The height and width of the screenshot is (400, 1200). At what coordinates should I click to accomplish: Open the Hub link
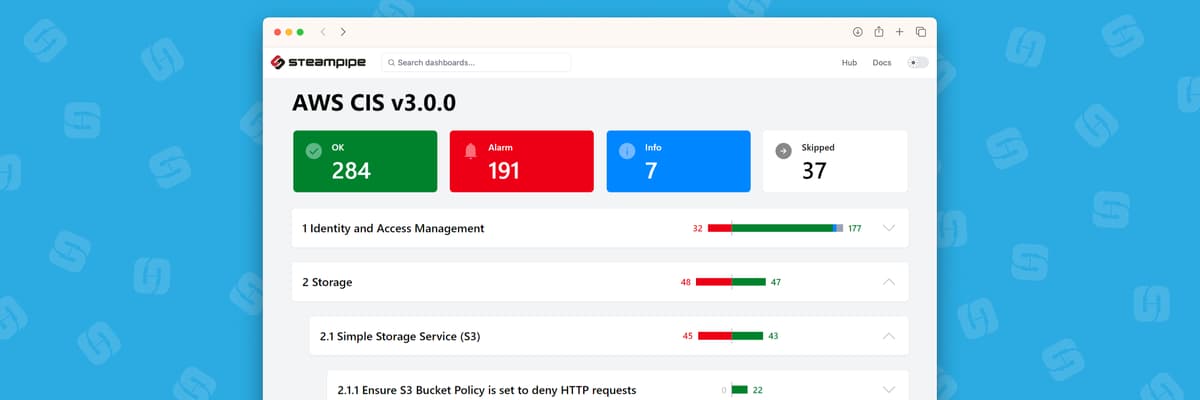(x=849, y=62)
